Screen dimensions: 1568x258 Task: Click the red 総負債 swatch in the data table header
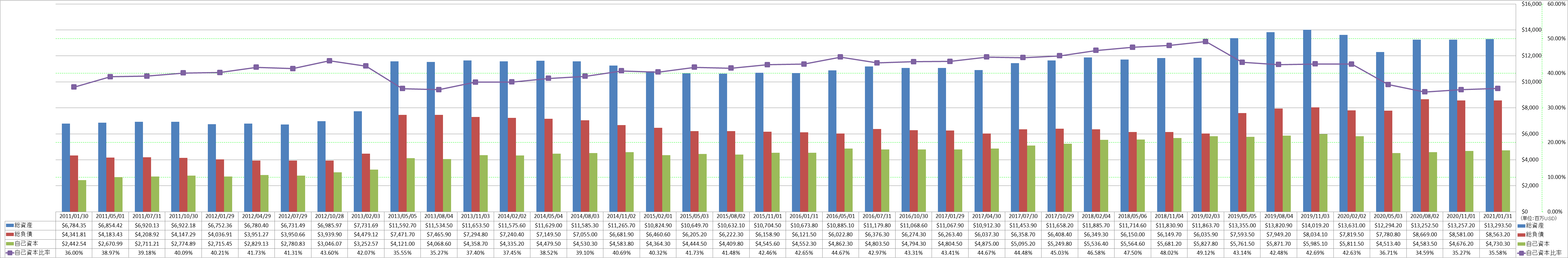click(10, 234)
